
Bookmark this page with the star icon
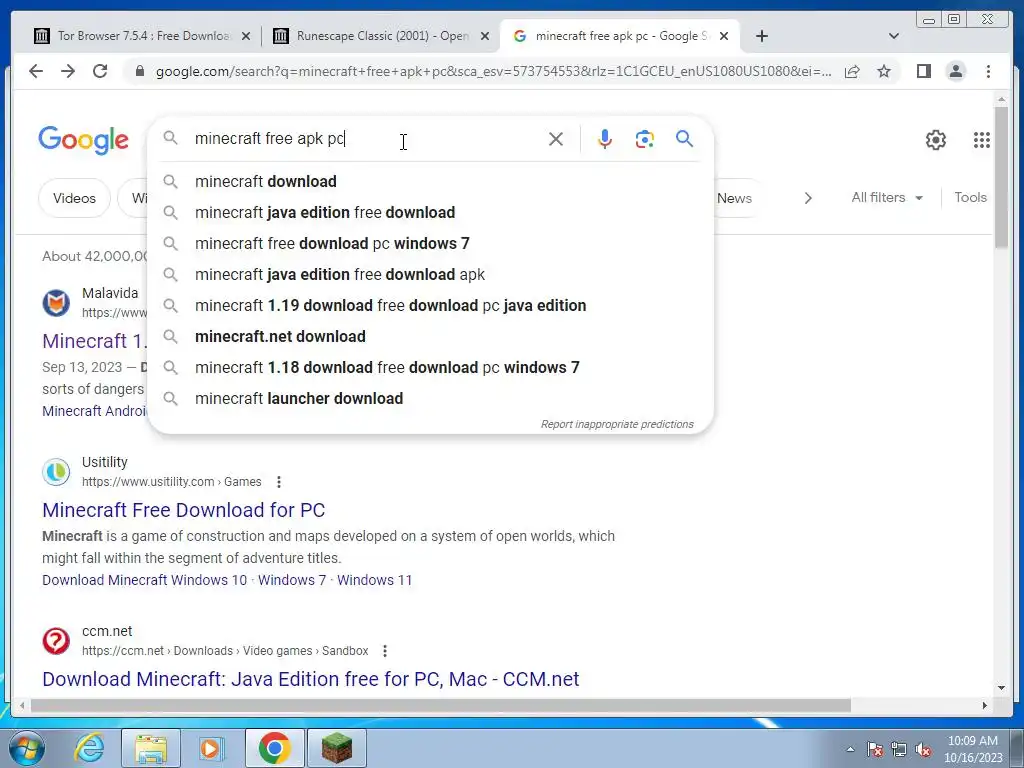(x=884, y=71)
